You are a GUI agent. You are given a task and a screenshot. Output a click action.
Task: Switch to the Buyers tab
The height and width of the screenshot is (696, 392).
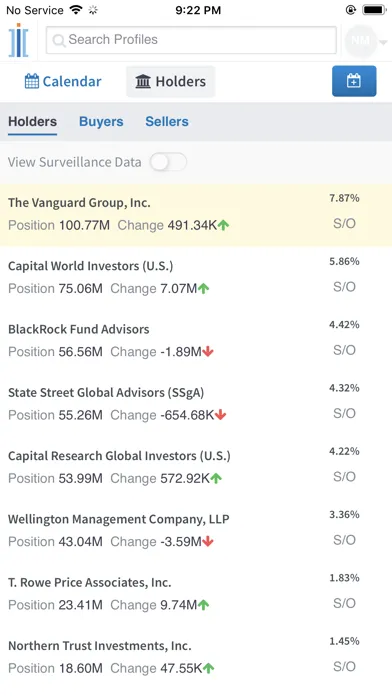(x=101, y=122)
